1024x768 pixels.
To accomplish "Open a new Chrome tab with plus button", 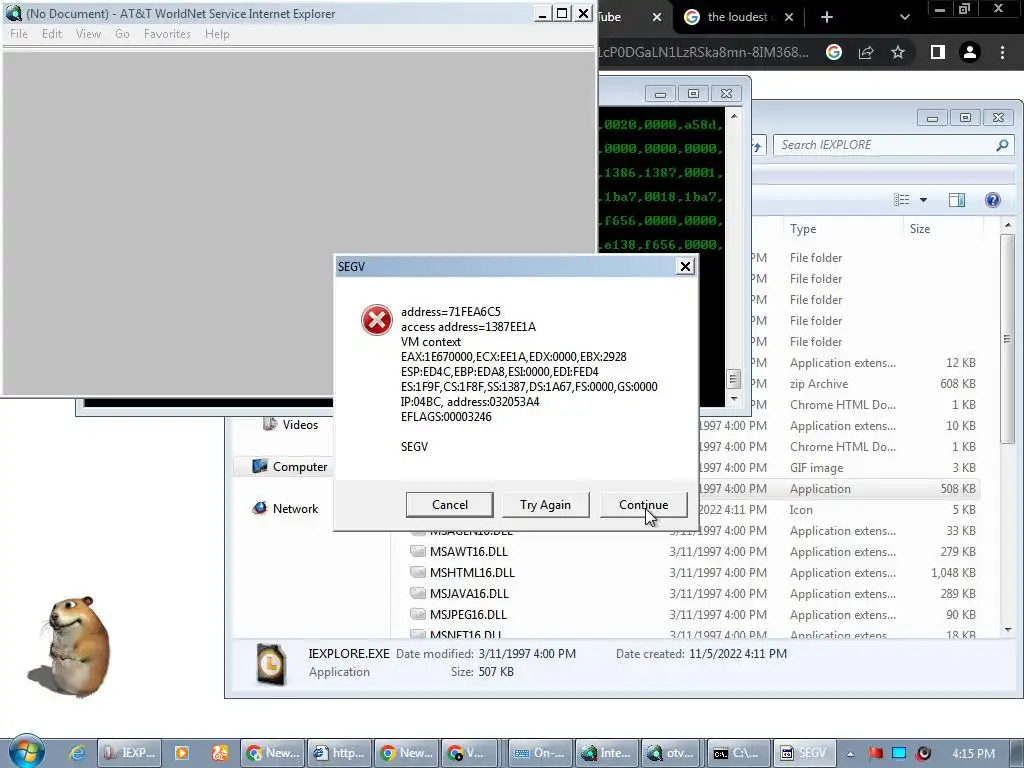I will [x=827, y=17].
